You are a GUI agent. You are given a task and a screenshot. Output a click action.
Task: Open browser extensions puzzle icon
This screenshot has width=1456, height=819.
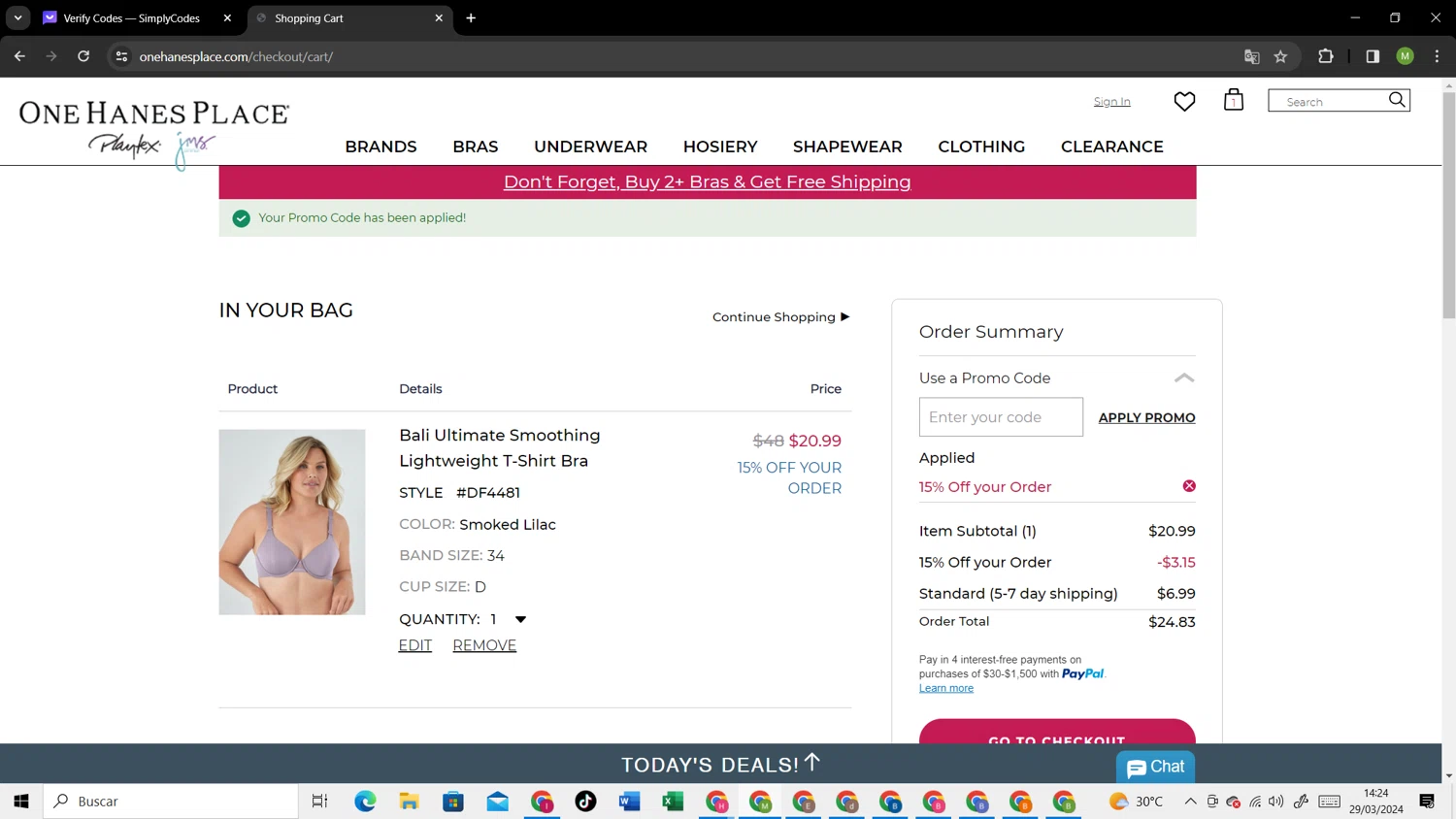tap(1326, 56)
